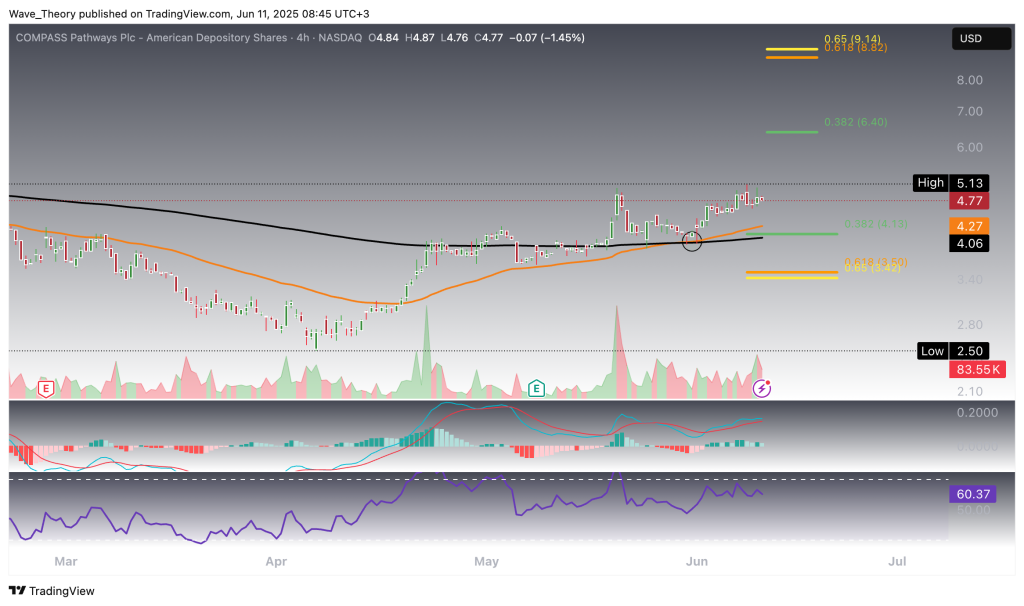
Task: Click the close value C4.77
Action: [x=488, y=38]
